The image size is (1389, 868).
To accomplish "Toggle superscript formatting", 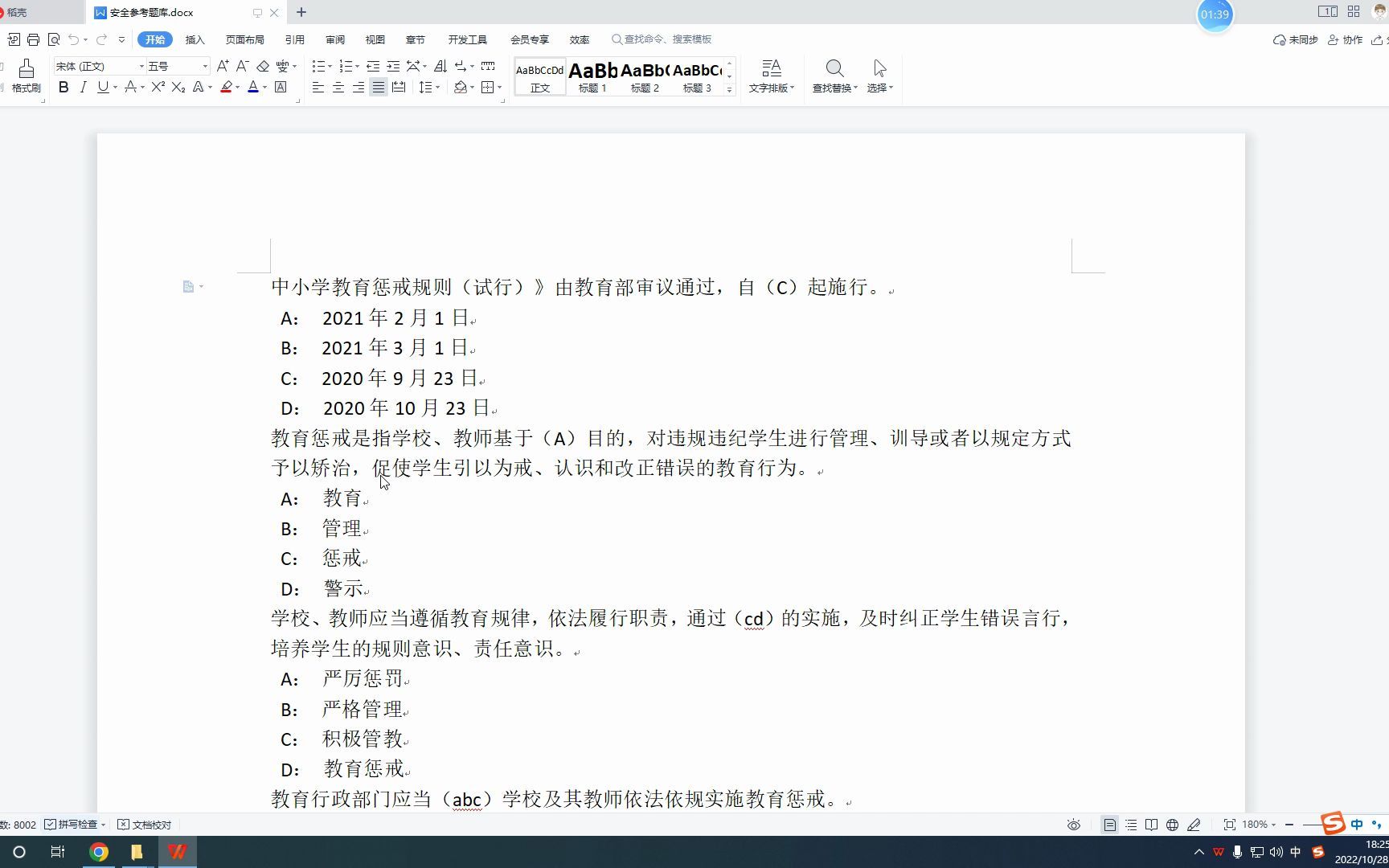I will click(x=158, y=88).
